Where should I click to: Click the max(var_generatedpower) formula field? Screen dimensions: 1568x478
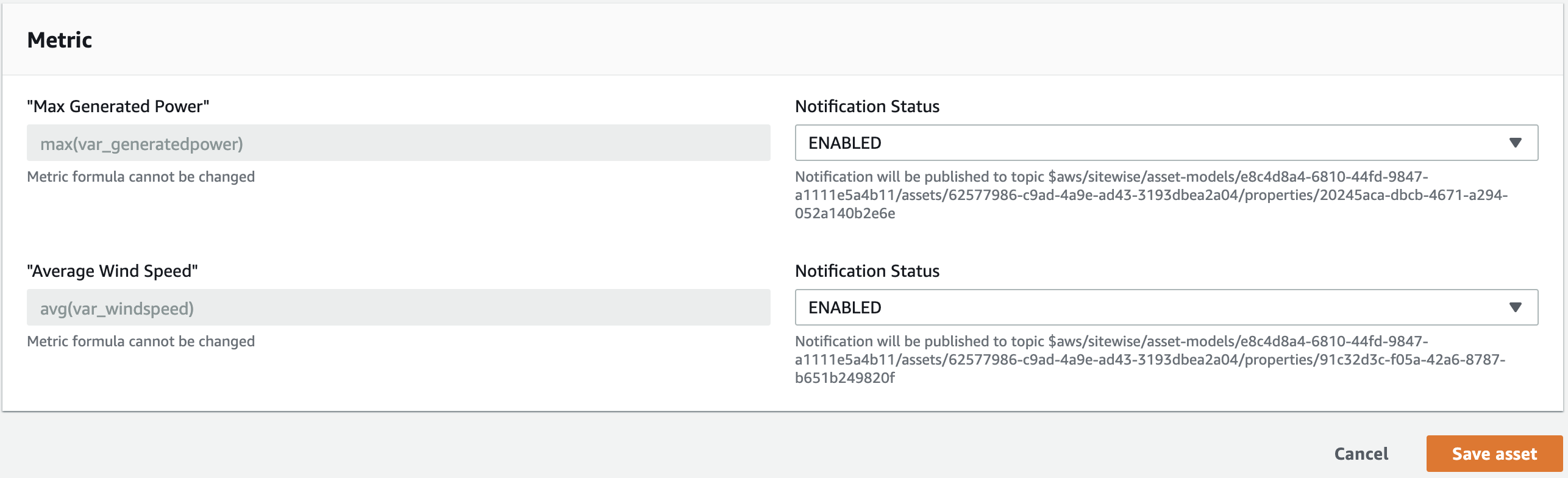[x=398, y=143]
